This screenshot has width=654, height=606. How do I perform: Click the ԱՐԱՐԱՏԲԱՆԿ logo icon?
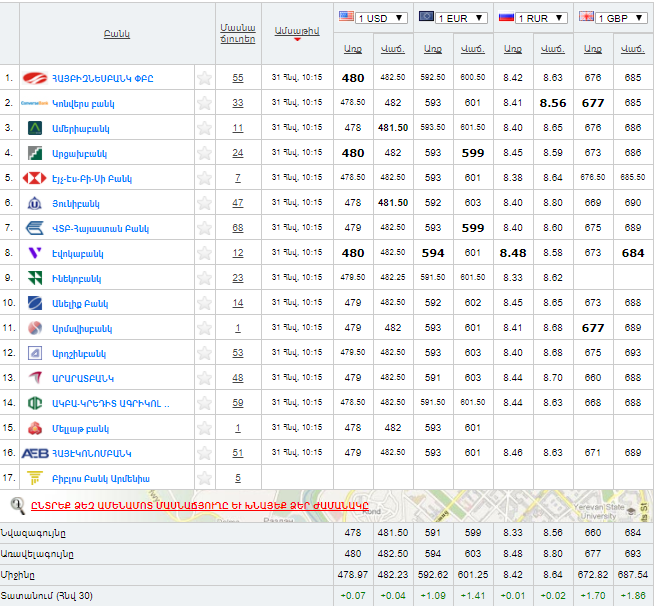35,378
